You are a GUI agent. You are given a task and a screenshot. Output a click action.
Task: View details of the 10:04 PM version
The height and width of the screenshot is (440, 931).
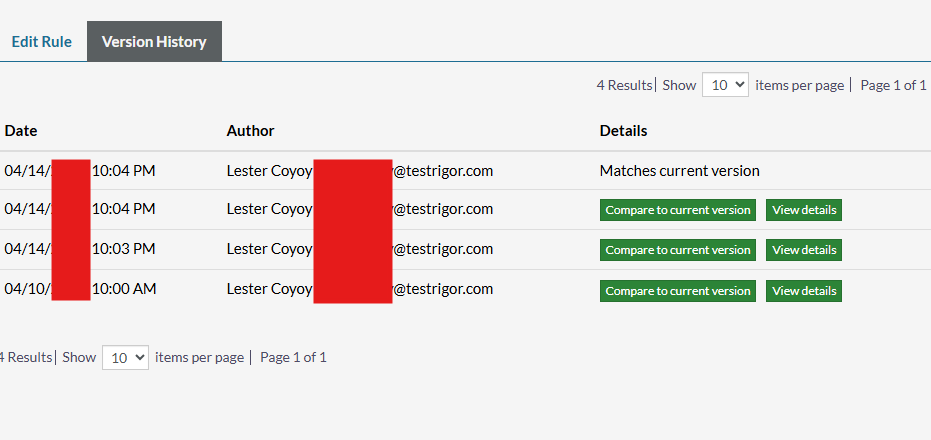(x=804, y=210)
